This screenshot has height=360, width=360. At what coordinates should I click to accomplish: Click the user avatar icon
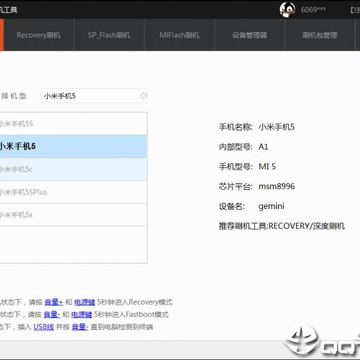pyautogui.click(x=287, y=10)
